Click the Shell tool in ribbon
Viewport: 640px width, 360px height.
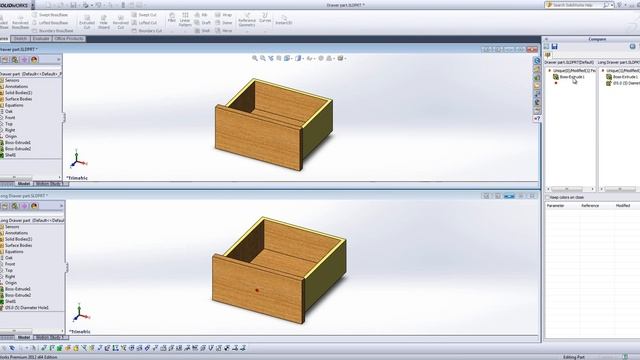[202, 31]
